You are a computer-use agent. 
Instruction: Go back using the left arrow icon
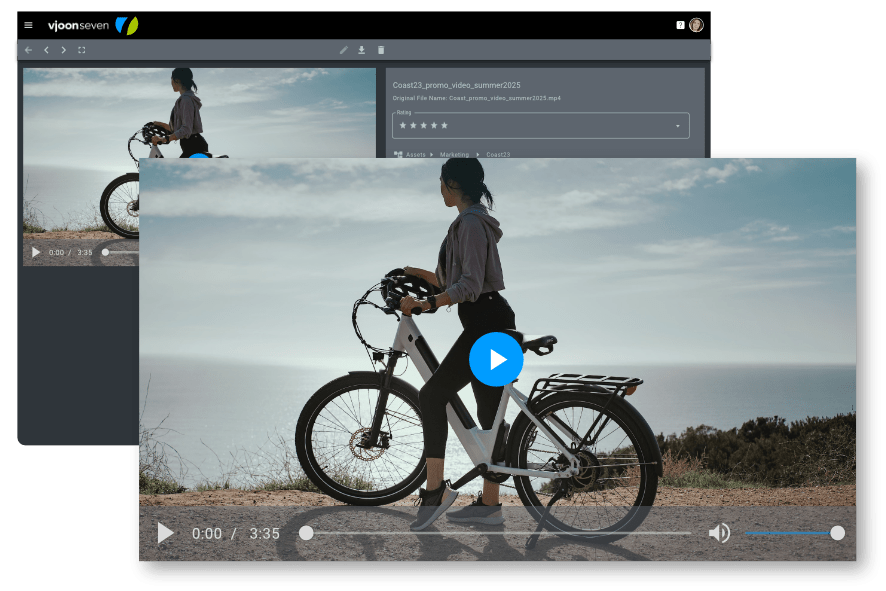point(27,49)
